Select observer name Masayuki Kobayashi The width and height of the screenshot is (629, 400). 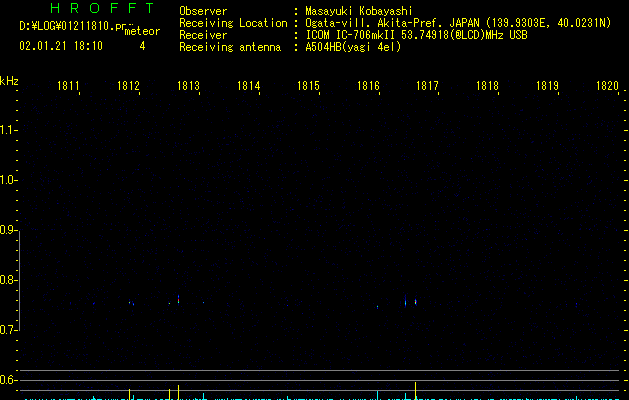(x=359, y=11)
